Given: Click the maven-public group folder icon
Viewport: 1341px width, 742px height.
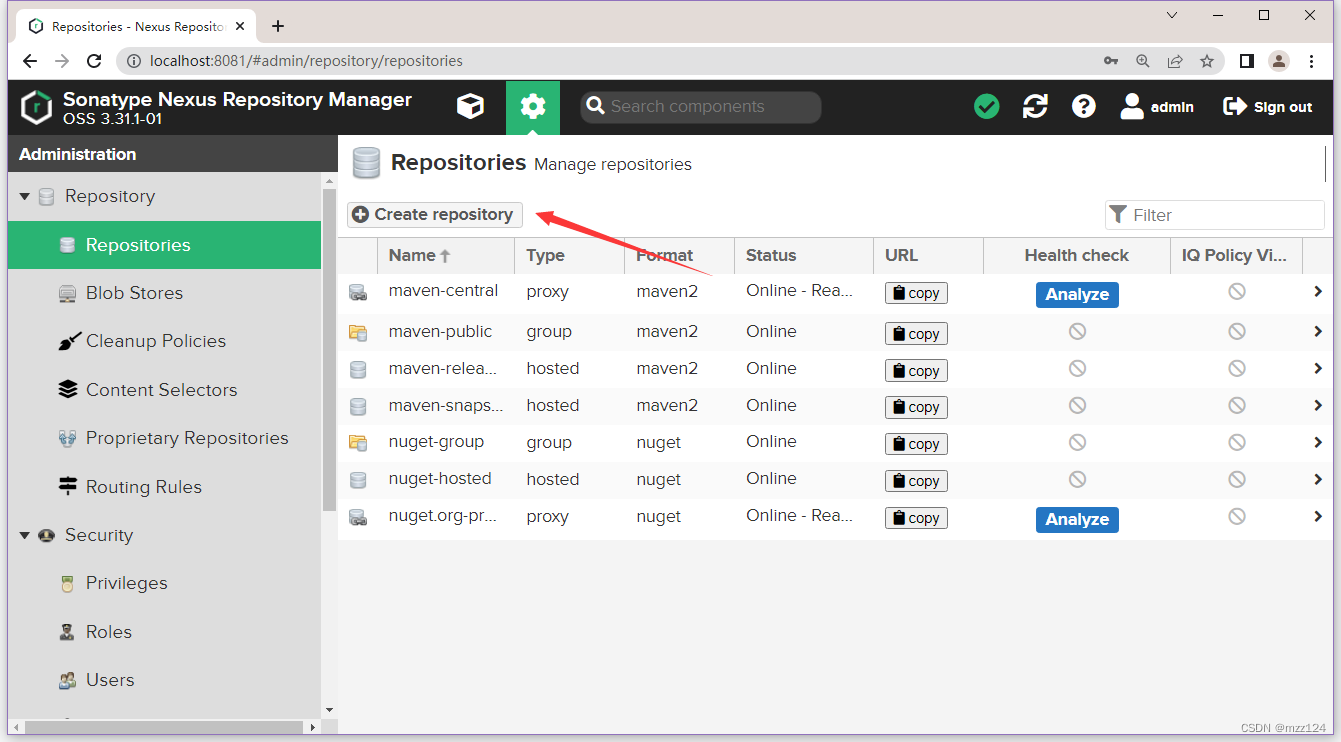Looking at the screenshot, I should [357, 332].
